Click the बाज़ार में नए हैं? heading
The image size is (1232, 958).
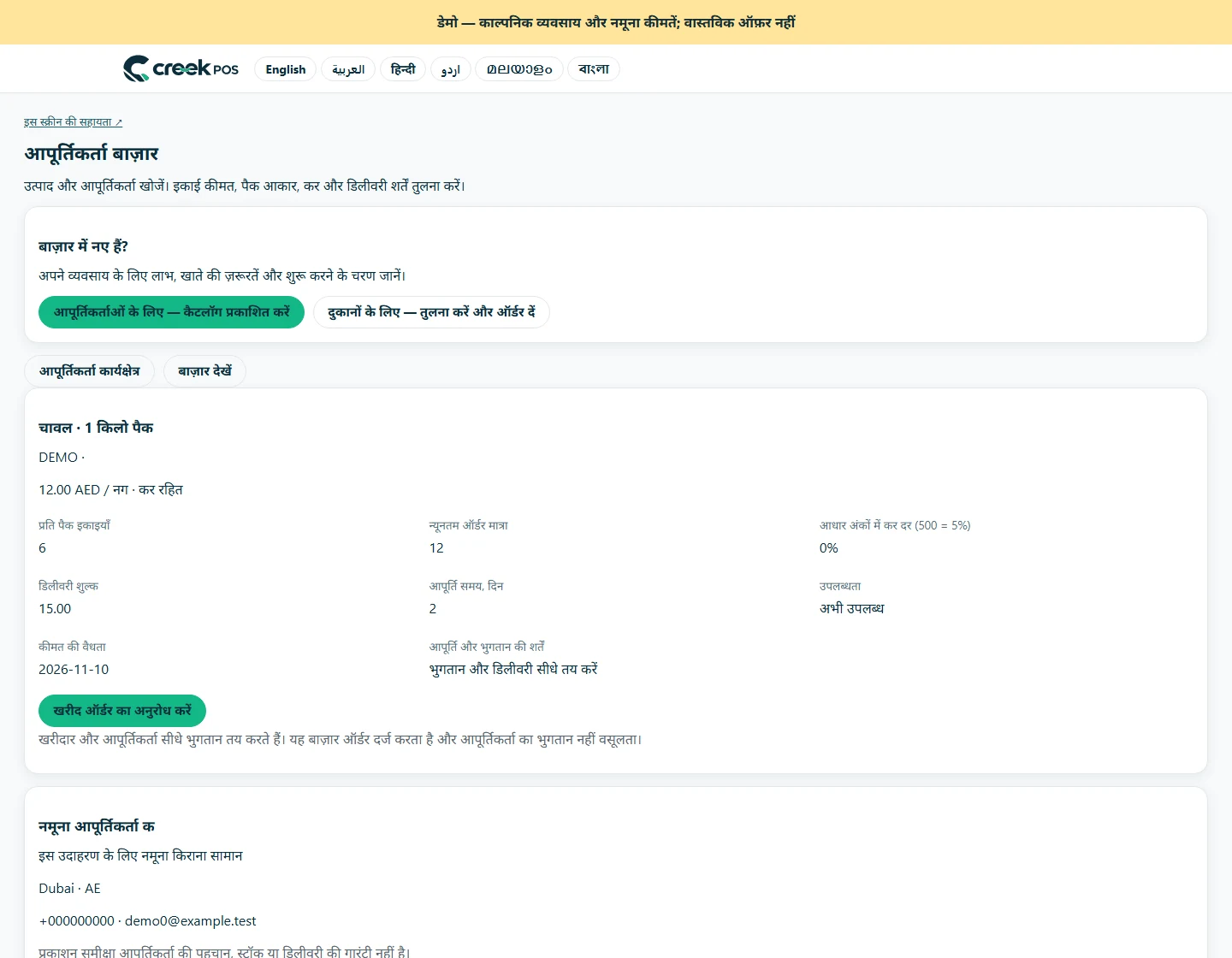83,246
